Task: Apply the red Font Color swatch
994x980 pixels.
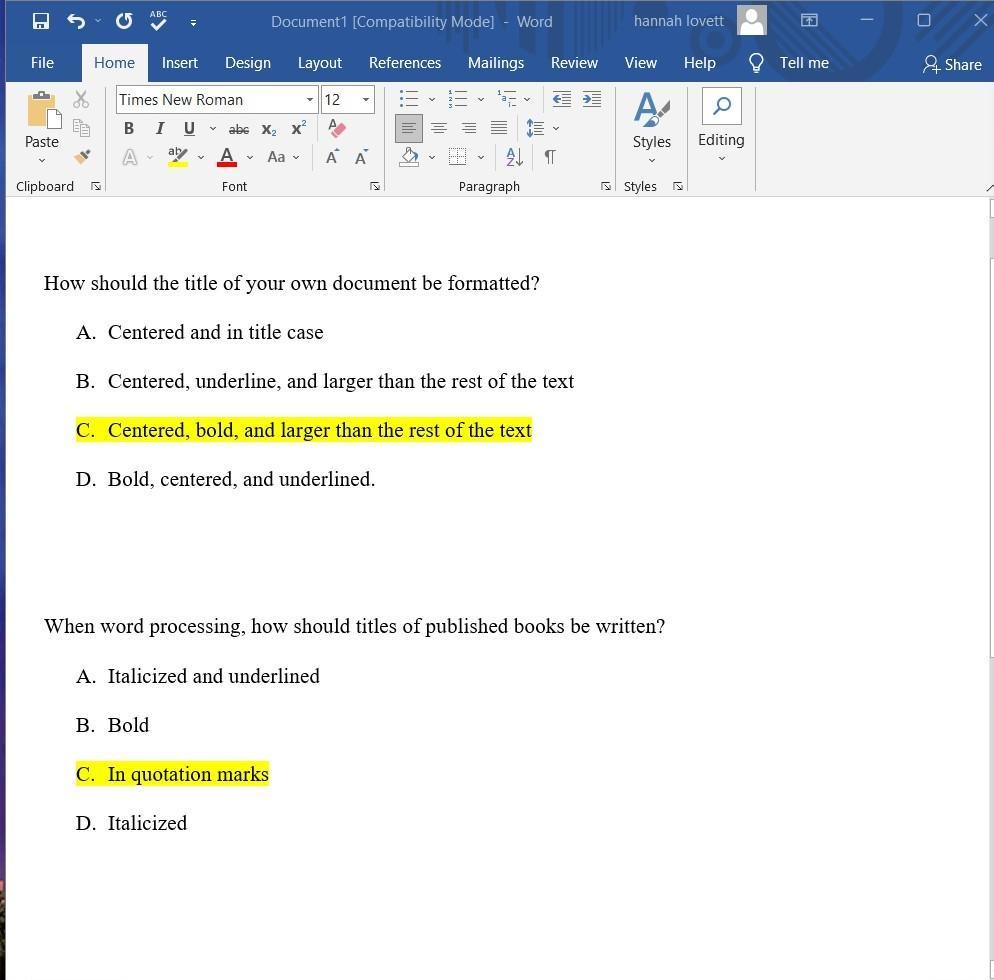Action: (x=227, y=157)
